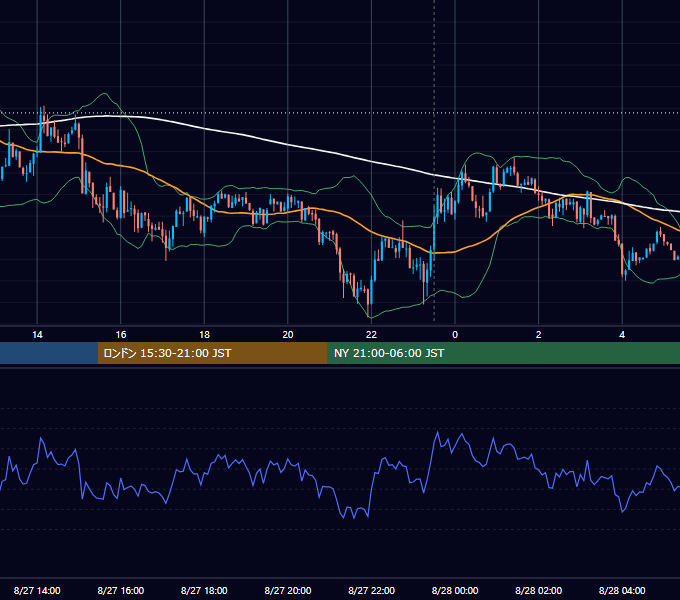
Task: Click hour label 14 on the time axis
Action: click(x=37, y=335)
